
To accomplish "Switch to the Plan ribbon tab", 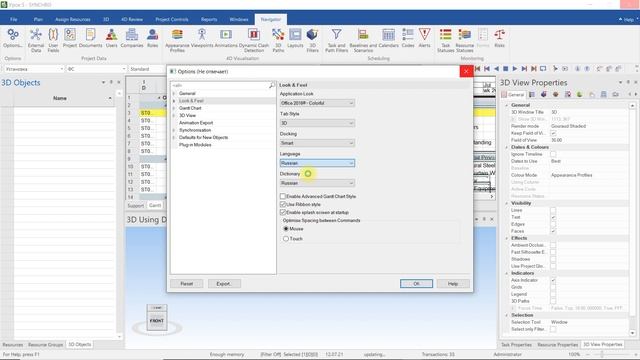I will tap(38, 19).
